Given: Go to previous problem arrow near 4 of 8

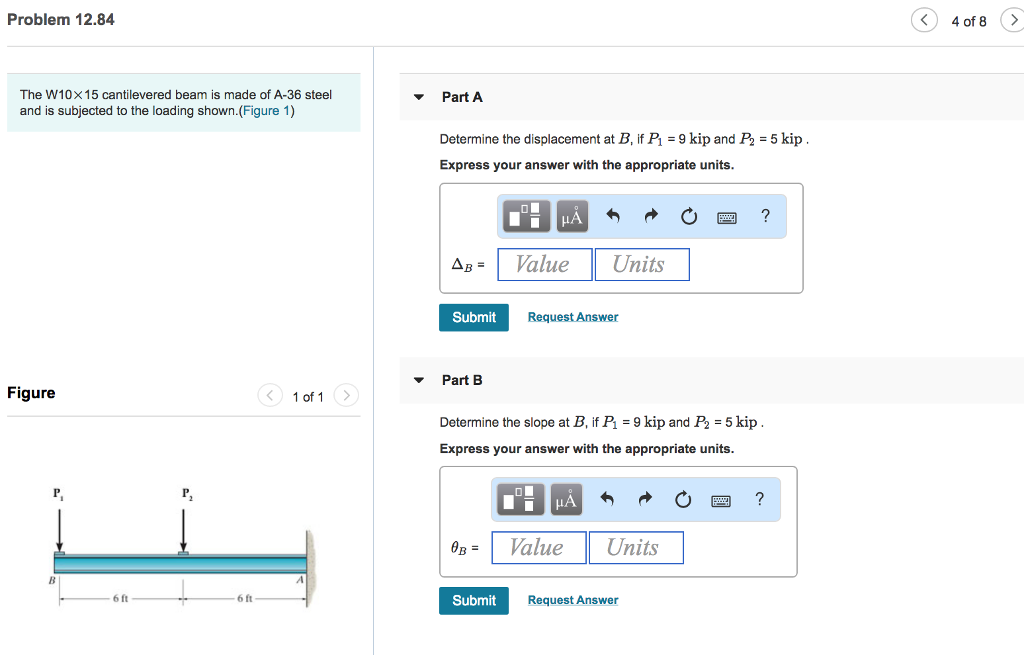Looking at the screenshot, I should tap(924, 20).
